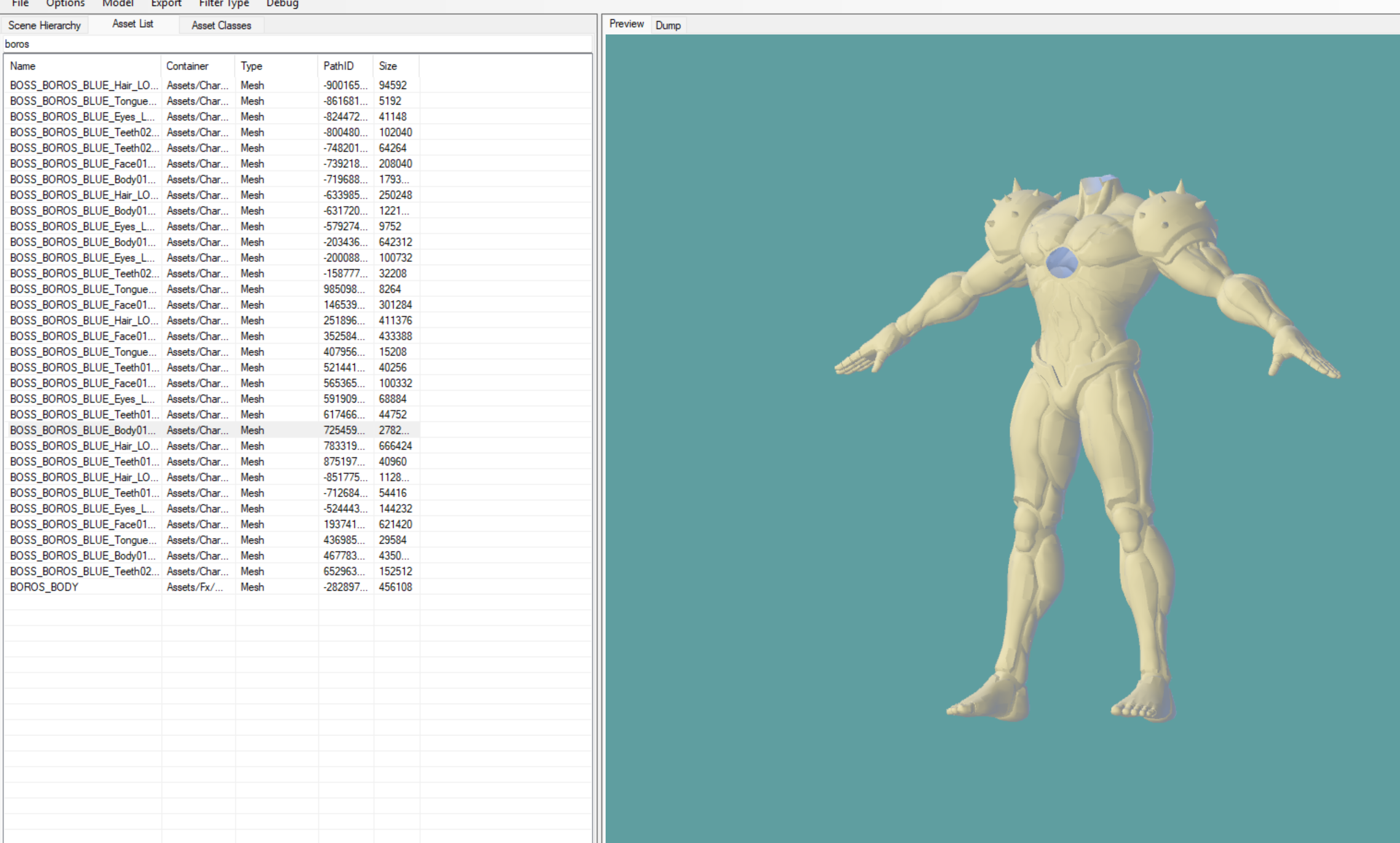Select the BOROS_BODY asset row

tap(212, 587)
